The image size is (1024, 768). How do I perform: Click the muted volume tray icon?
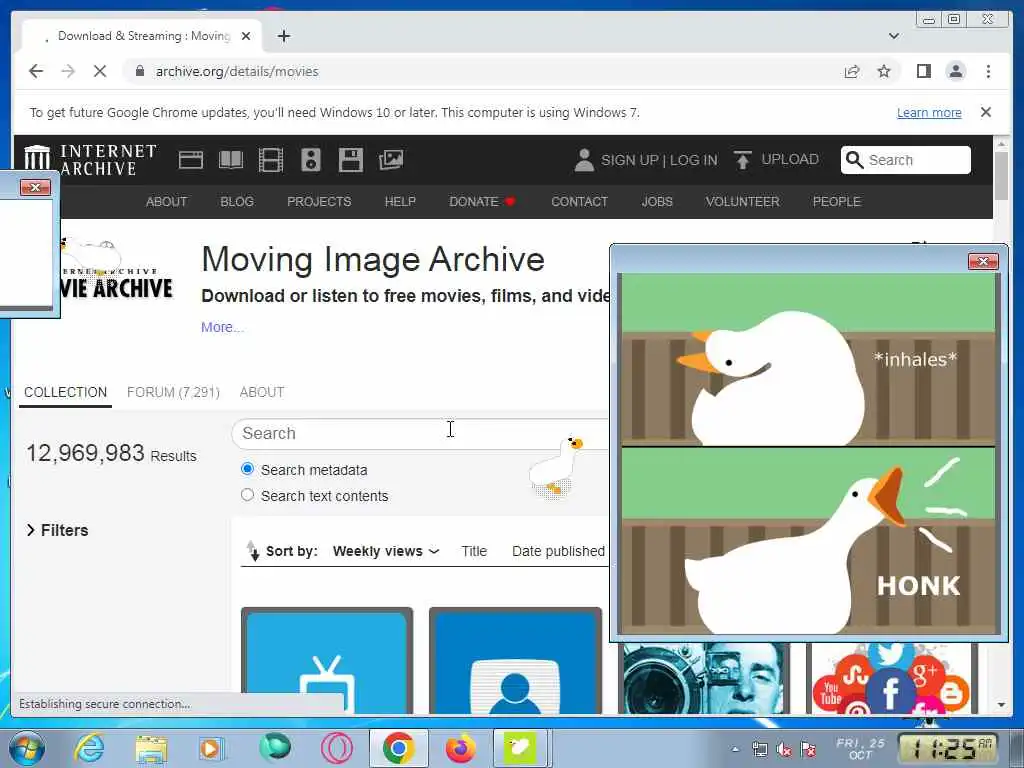[784, 750]
